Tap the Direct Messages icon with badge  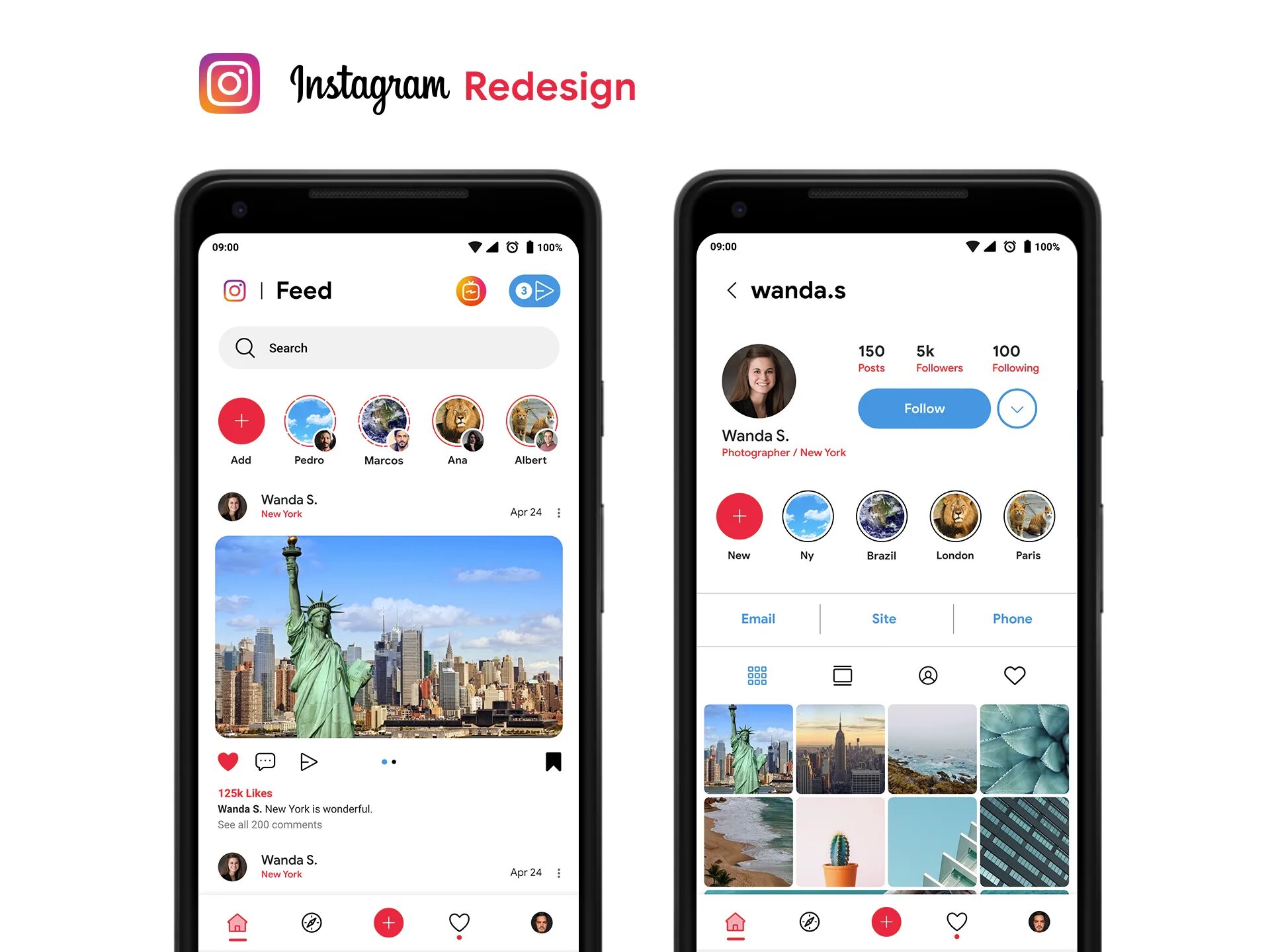pyautogui.click(x=535, y=290)
